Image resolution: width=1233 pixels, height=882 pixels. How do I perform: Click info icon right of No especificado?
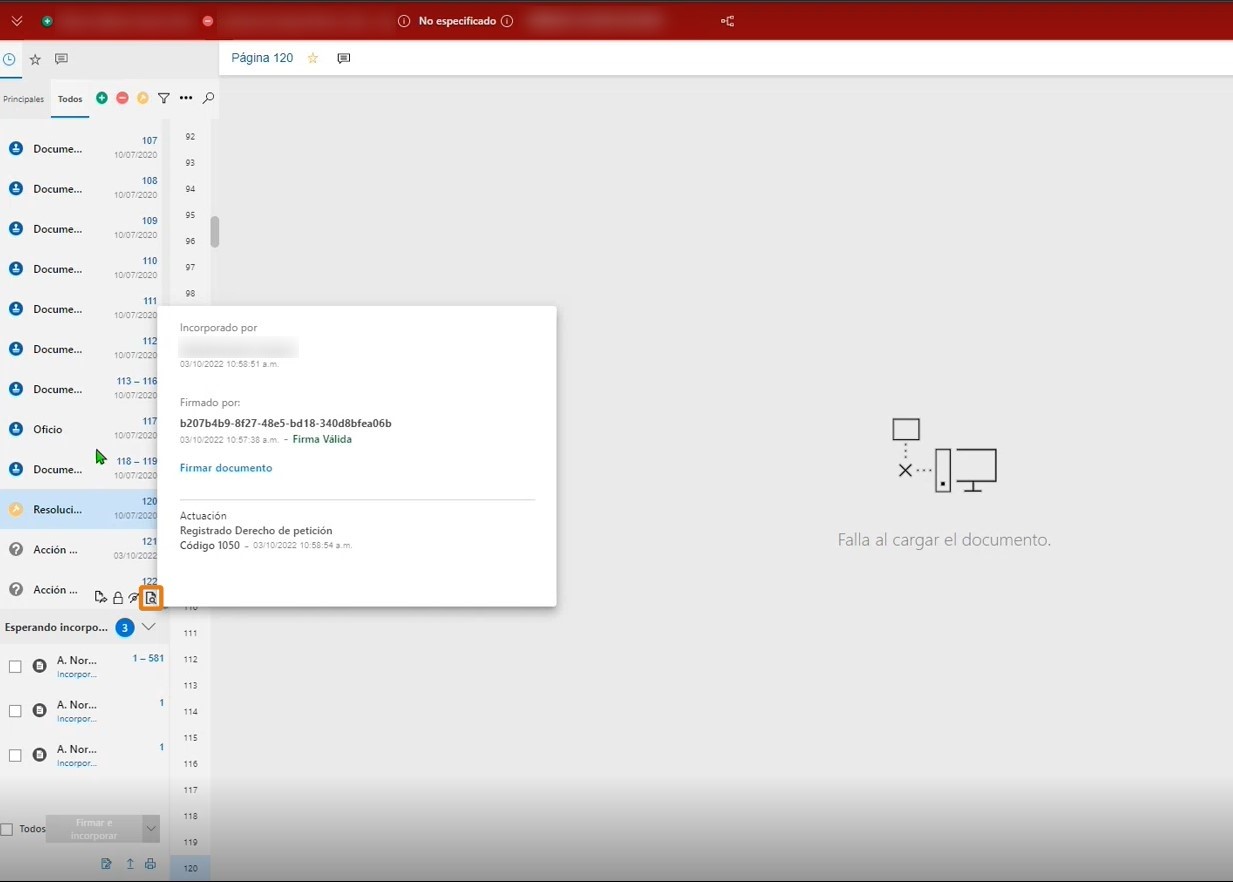507,21
